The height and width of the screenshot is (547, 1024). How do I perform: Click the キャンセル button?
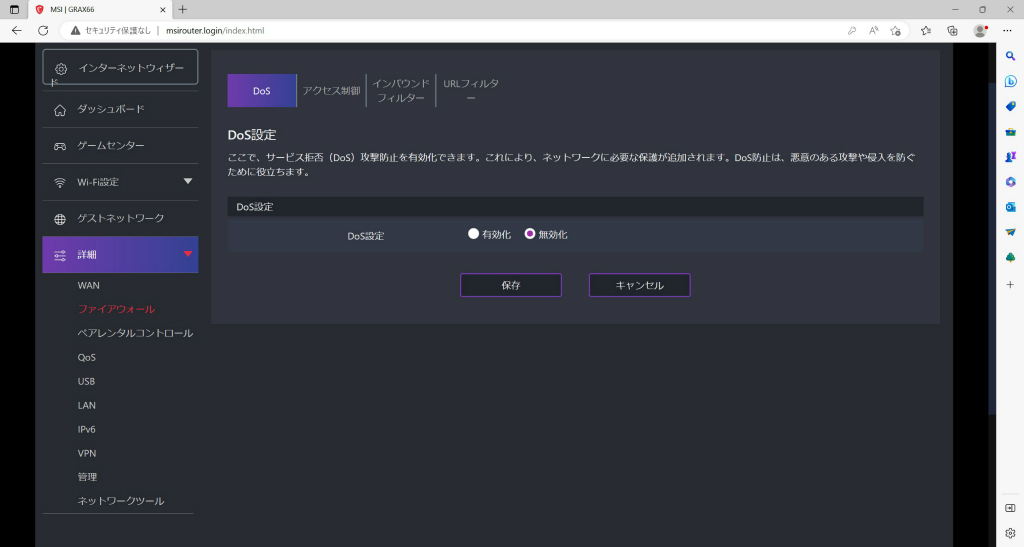point(639,285)
